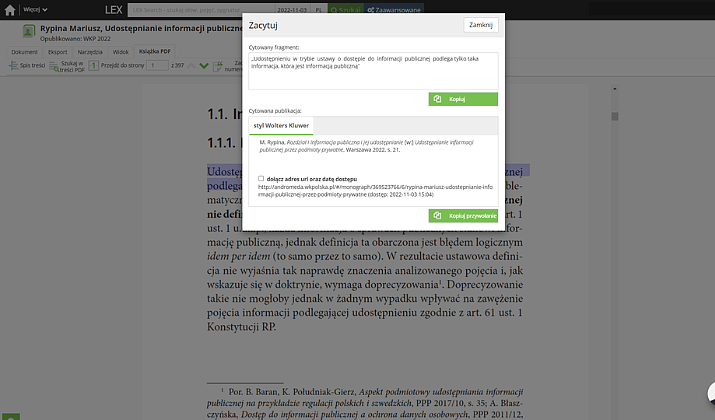Open the Dokument menu tab
Screen dimensions: 715x420
click(x=24, y=50)
